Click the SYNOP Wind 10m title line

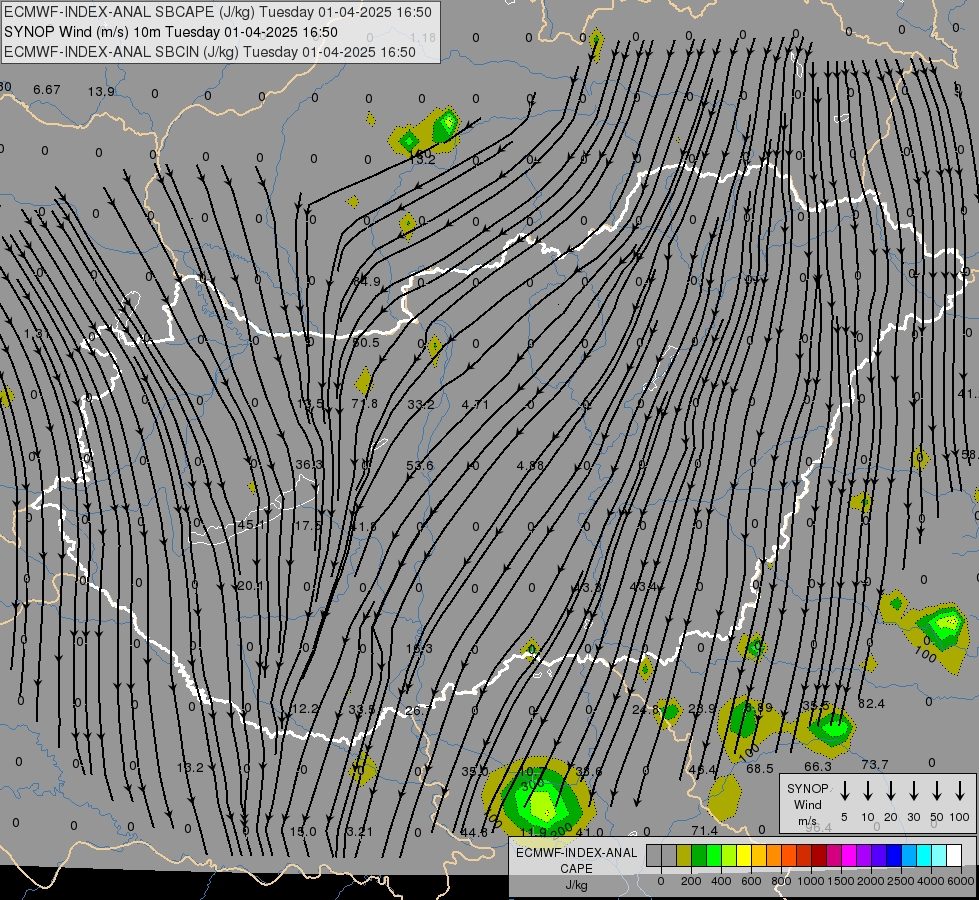coord(171,32)
